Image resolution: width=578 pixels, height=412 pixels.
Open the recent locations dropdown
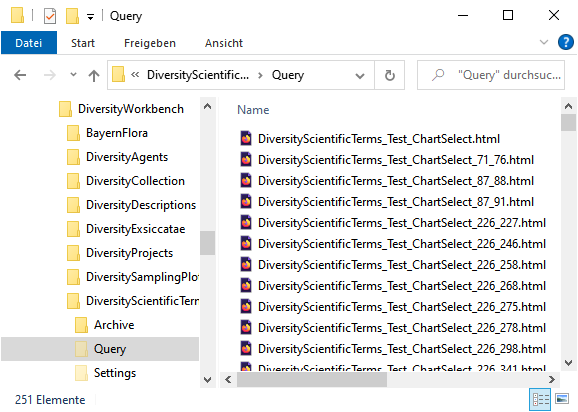[x=73, y=75]
